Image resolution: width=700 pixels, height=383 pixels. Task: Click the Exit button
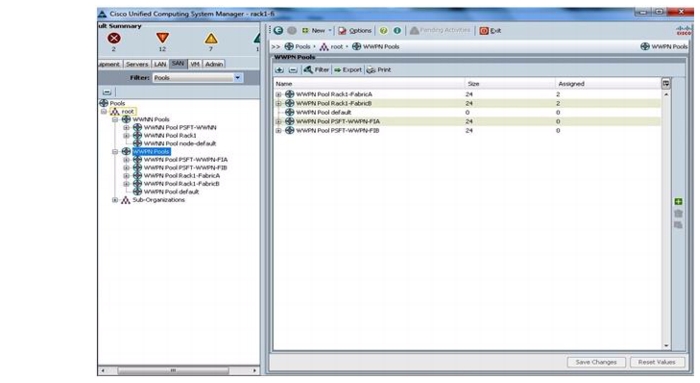(x=490, y=30)
